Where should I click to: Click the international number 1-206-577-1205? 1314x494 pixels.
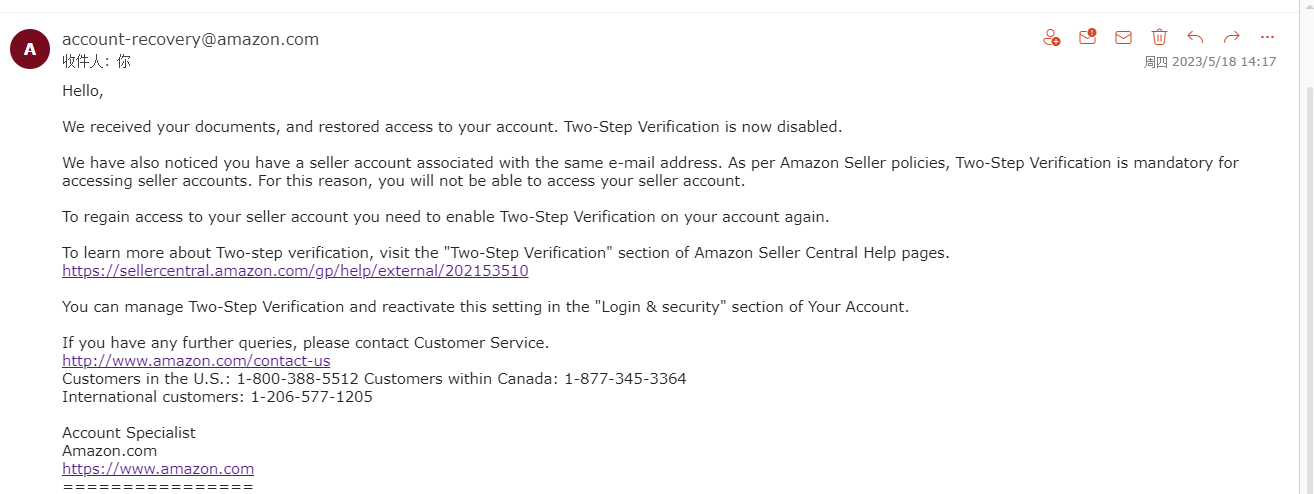click(x=311, y=397)
